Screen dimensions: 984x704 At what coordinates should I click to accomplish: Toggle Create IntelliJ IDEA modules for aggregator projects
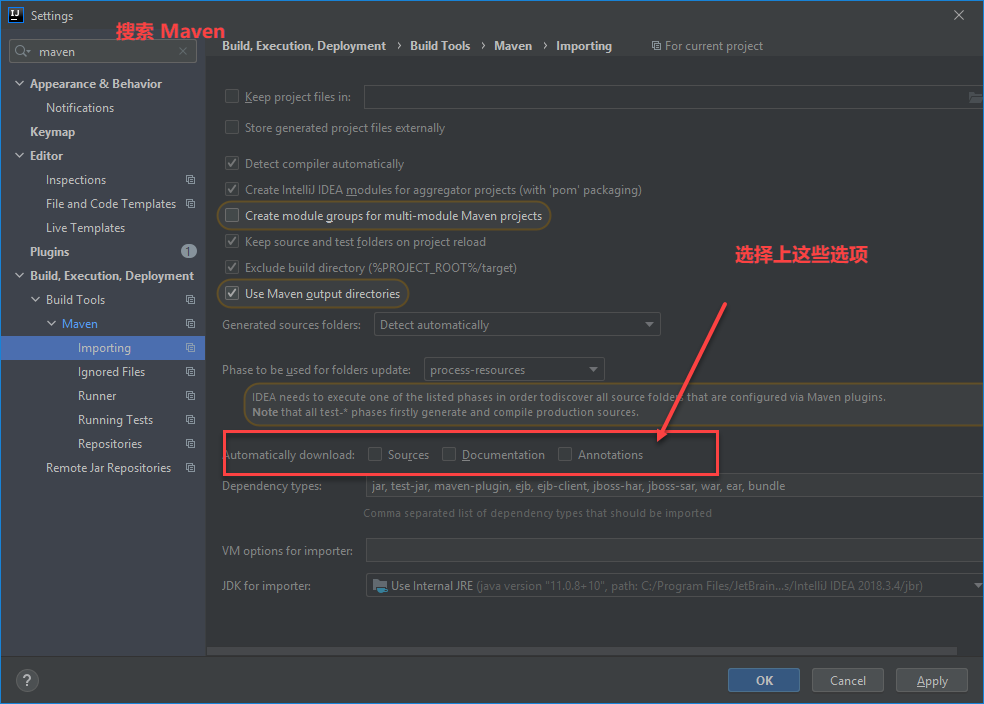point(232,189)
